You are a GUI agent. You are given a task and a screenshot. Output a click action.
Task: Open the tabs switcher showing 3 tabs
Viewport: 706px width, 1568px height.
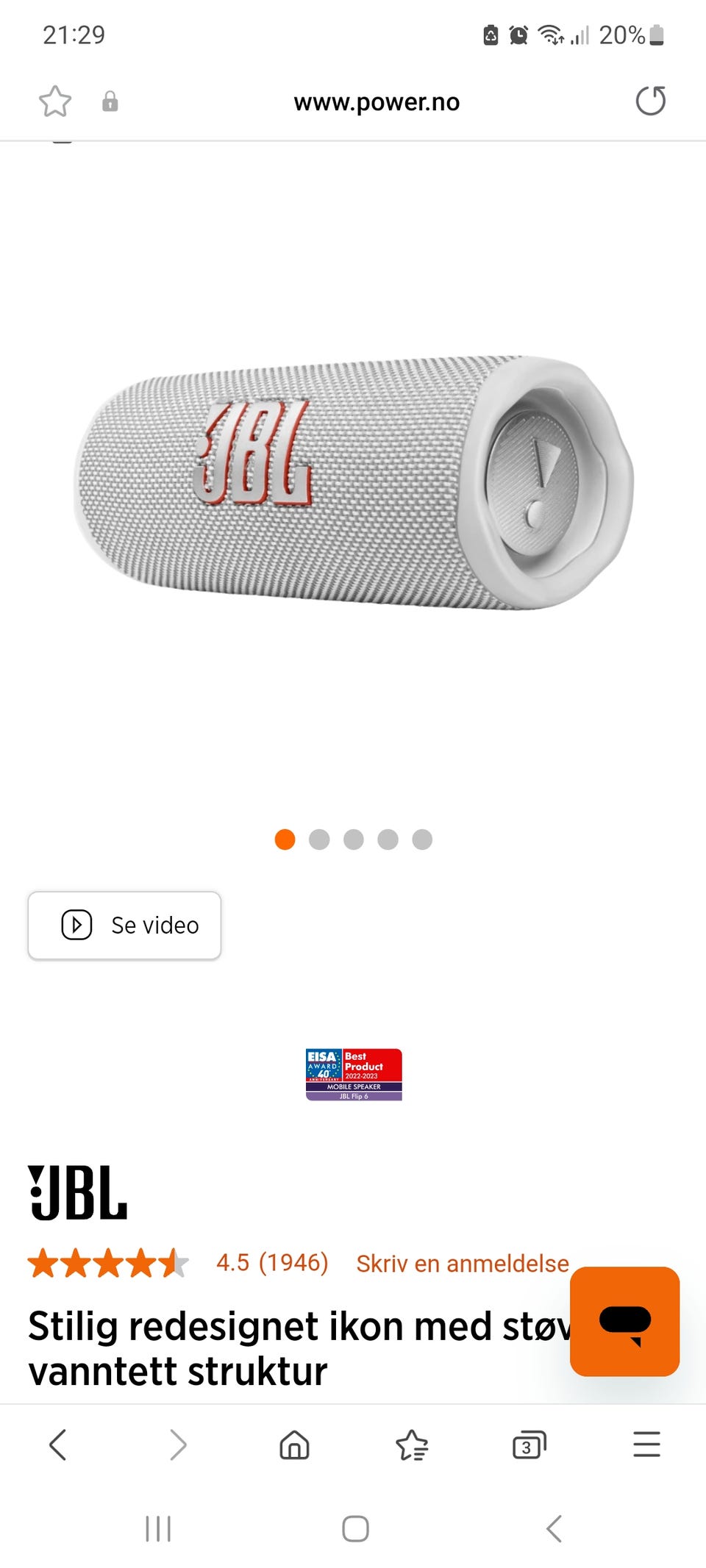point(529,1445)
